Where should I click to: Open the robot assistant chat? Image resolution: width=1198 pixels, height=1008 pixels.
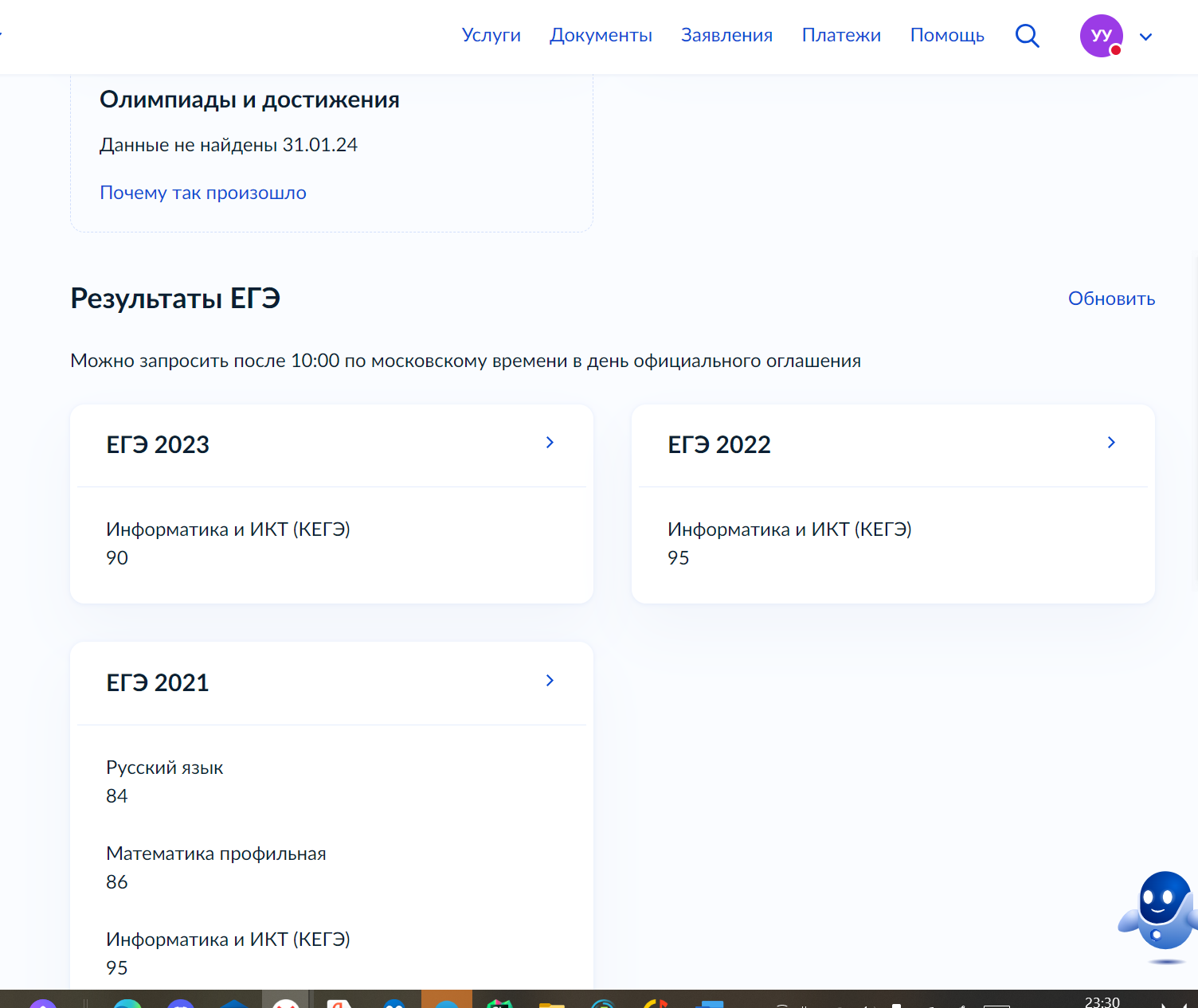point(1160,914)
